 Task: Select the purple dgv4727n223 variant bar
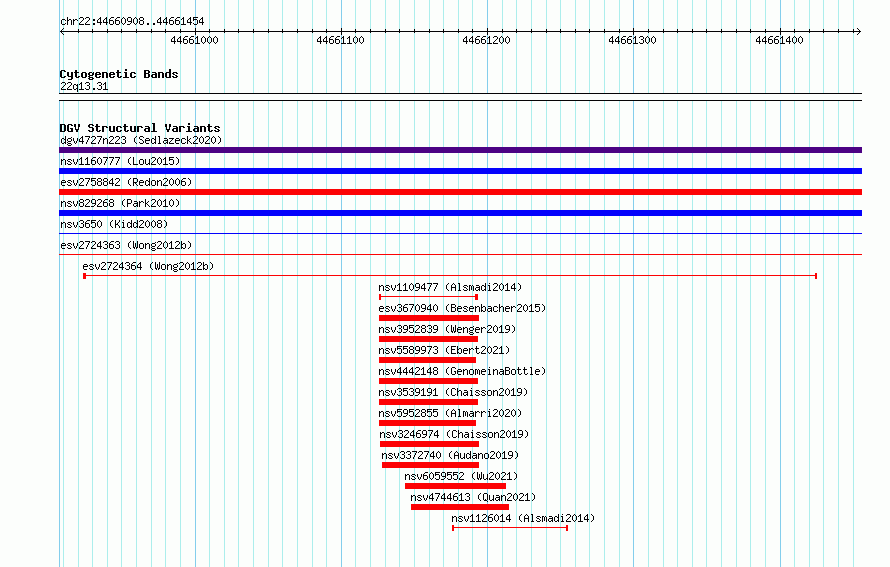point(460,150)
